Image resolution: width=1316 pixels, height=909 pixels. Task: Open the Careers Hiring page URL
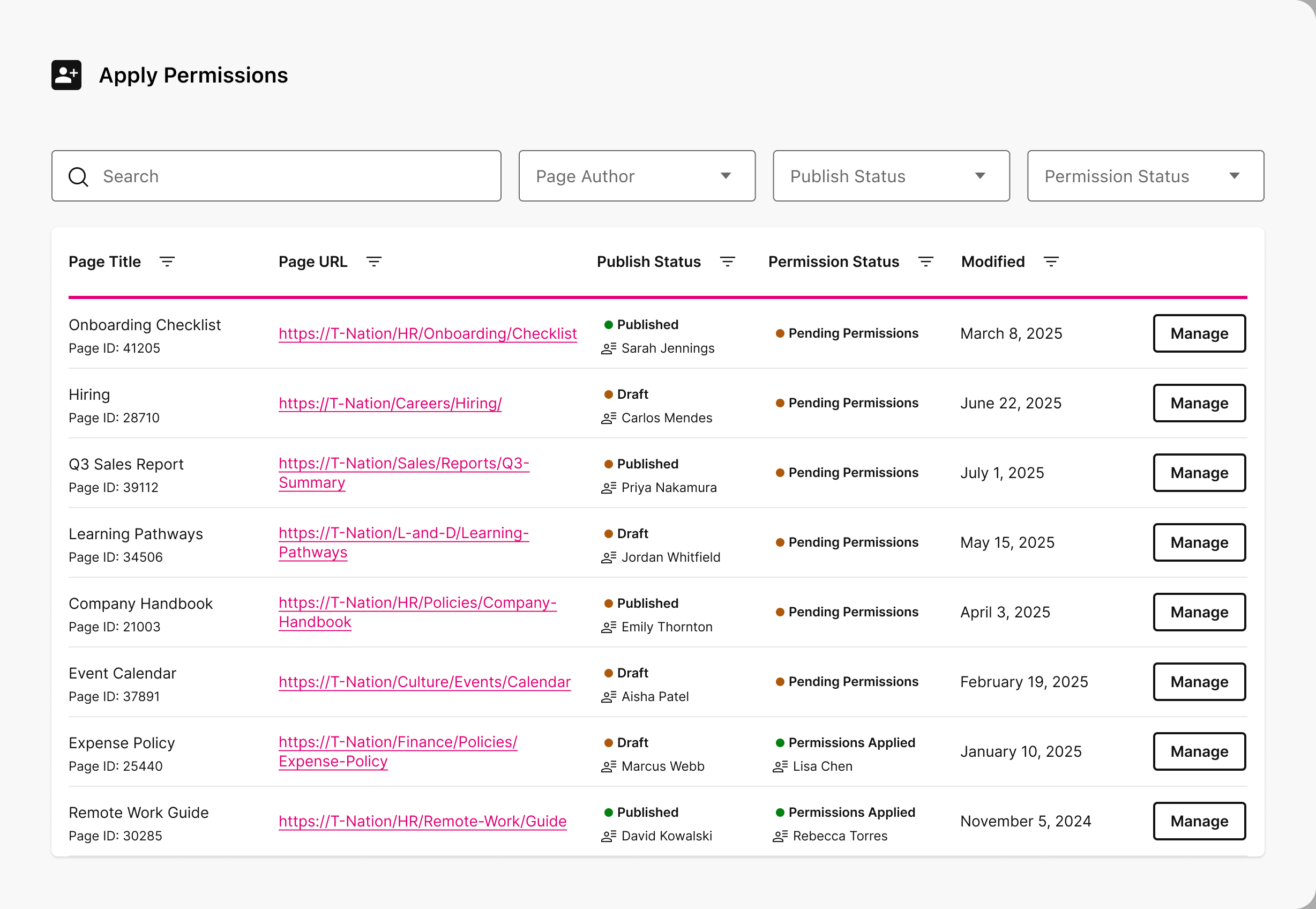click(x=390, y=403)
